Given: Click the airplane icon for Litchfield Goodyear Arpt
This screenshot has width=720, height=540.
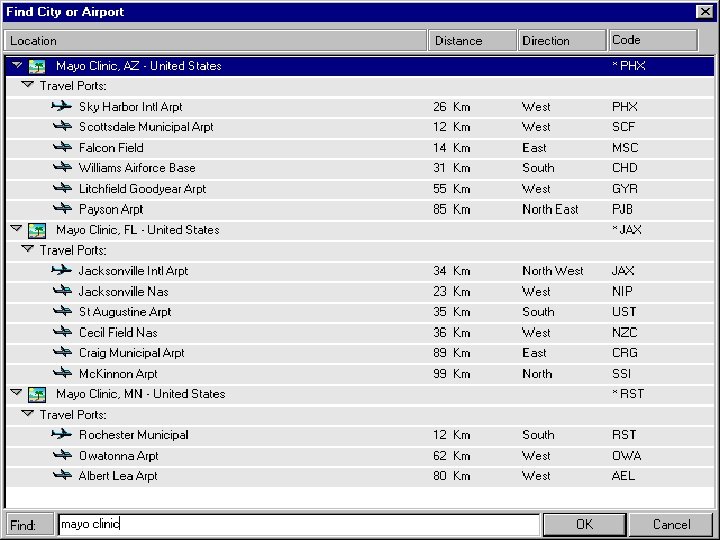Looking at the screenshot, I should [62, 188].
